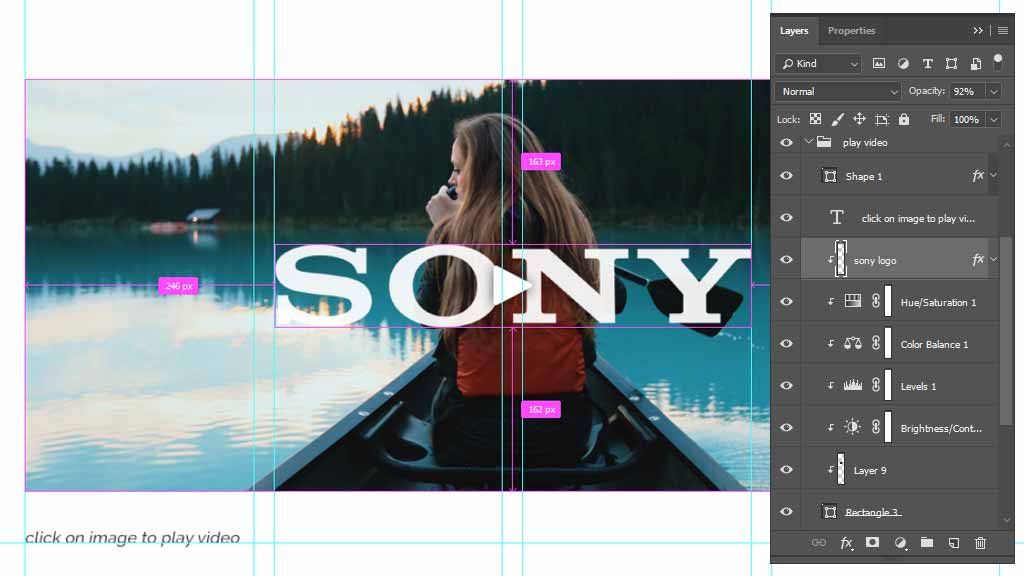
Task: Open the Layers panel menu
Action: point(1003,30)
